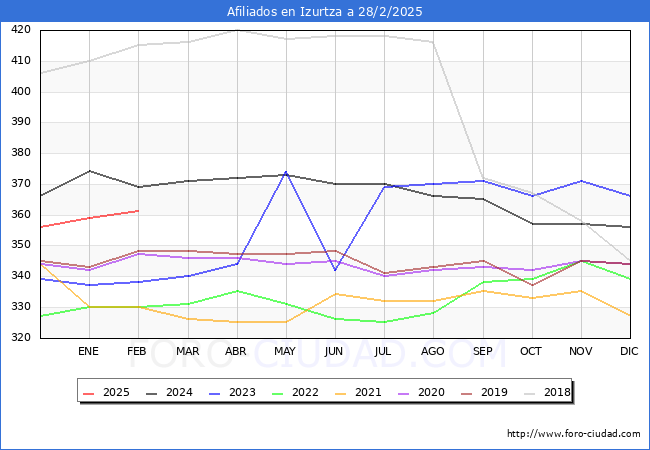
Task: Click the MAY month axis label
Action: click(x=285, y=351)
